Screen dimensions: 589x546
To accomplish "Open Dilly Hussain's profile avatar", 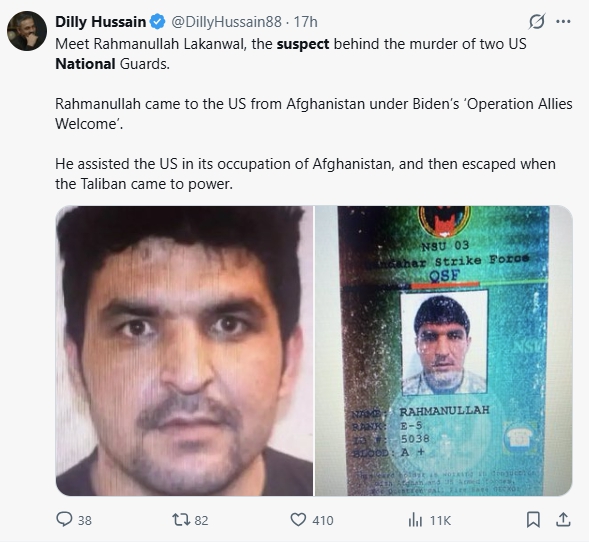I will pos(27,31).
